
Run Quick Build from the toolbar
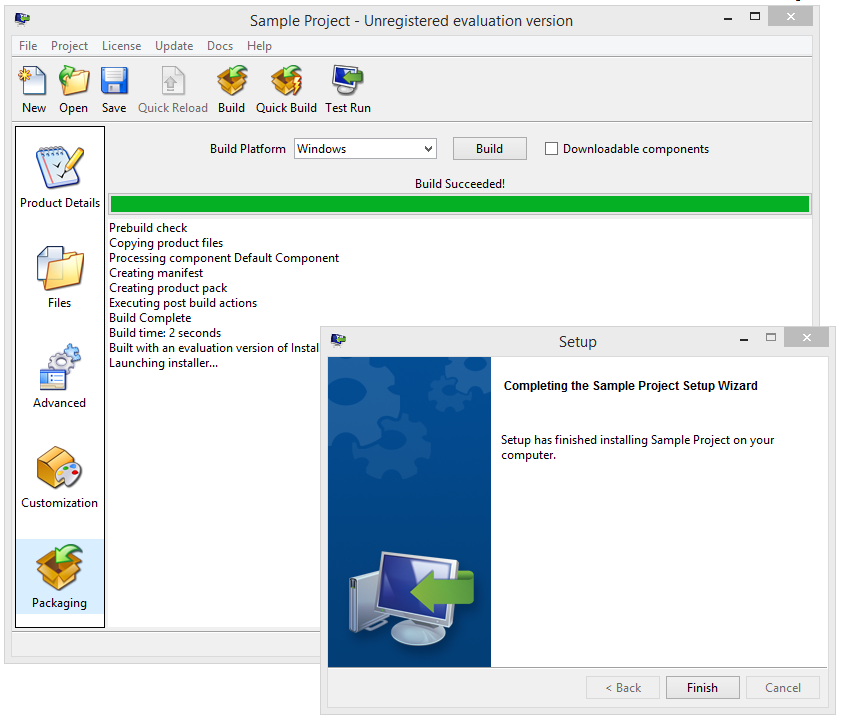(x=286, y=90)
